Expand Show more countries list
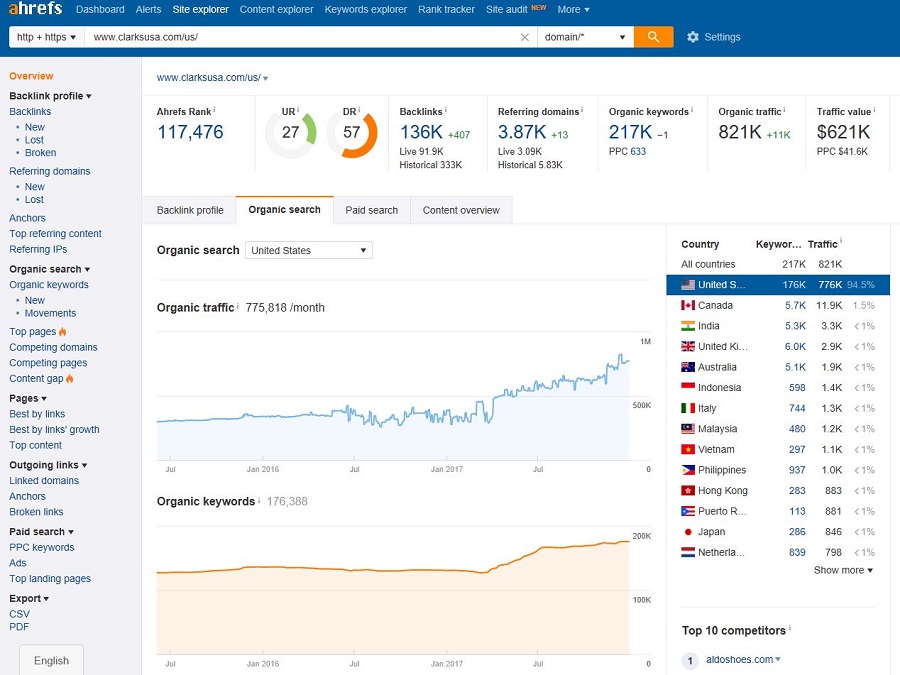Screen dimensions: 900x675 (843, 570)
